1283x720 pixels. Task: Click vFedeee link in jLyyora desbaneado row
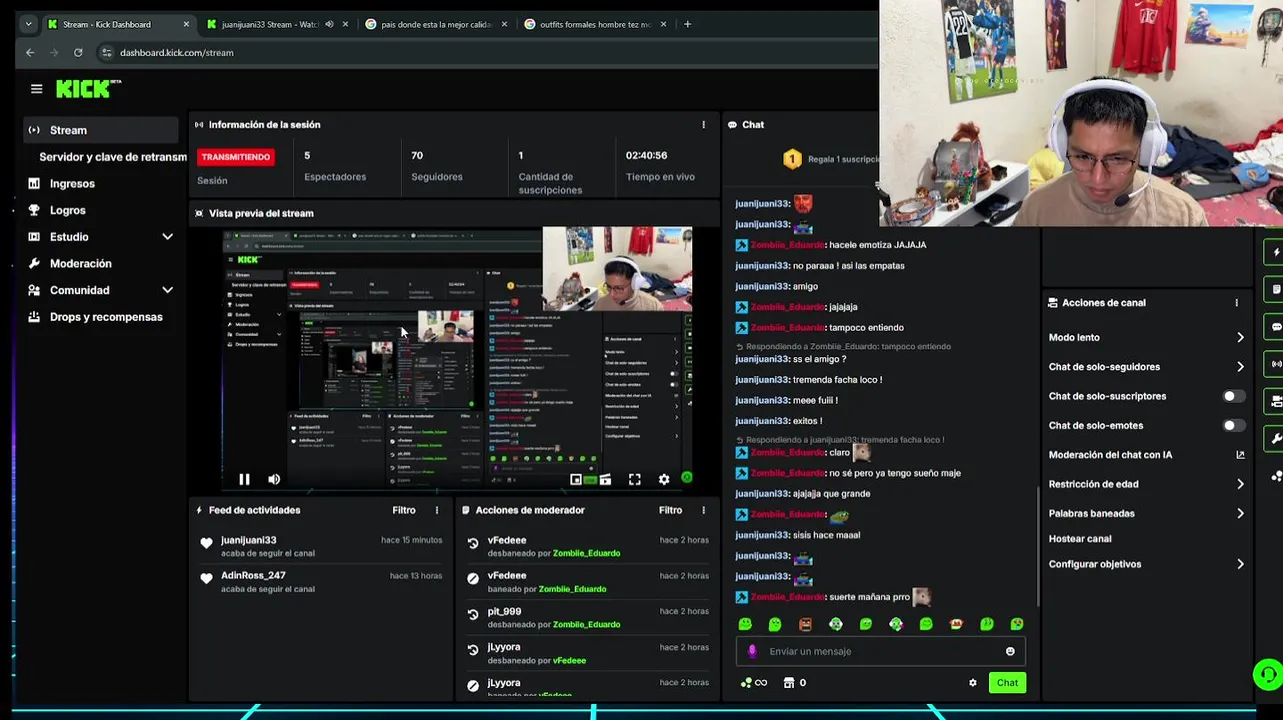[x=569, y=661]
